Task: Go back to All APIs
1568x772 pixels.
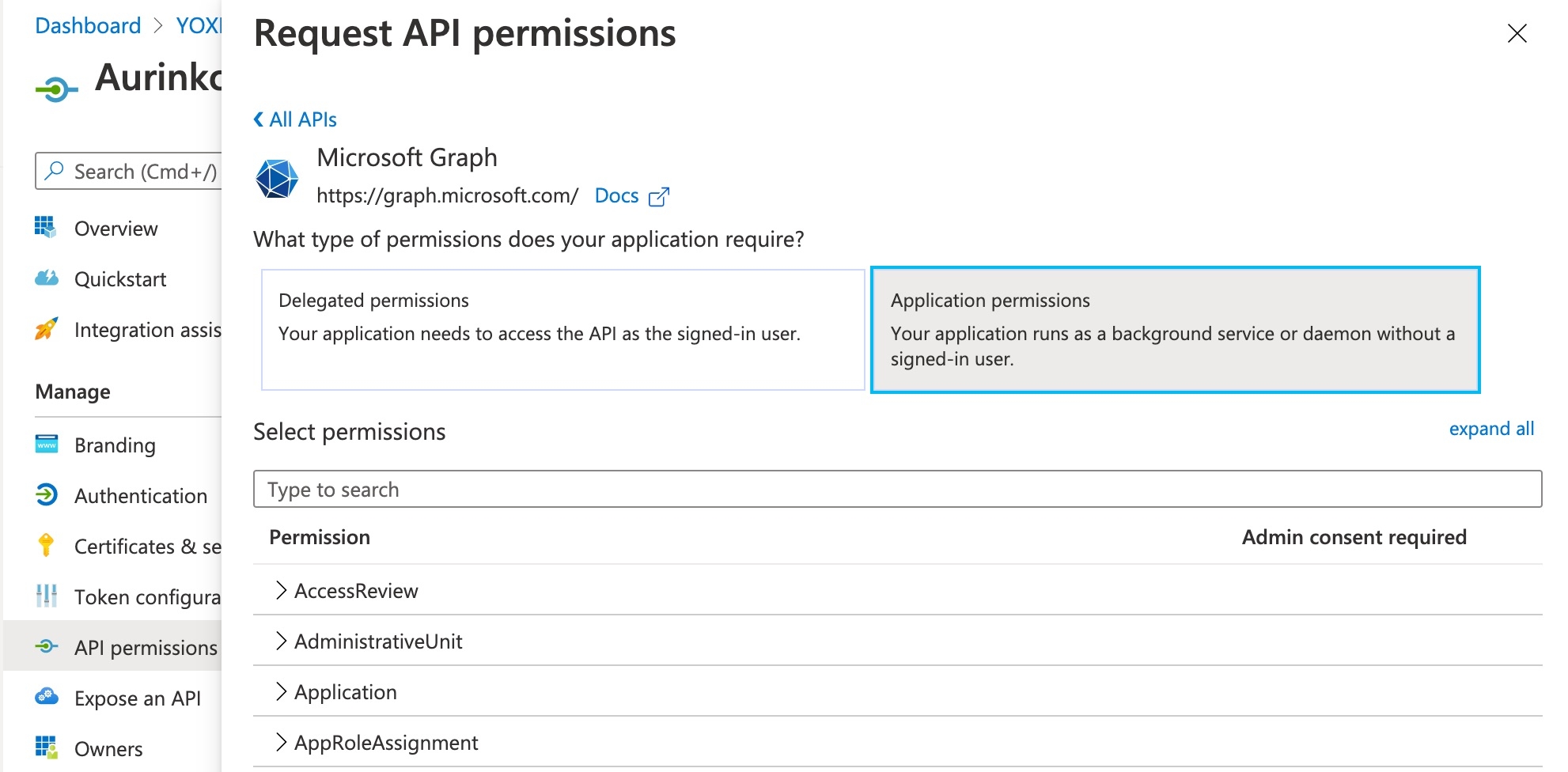Action: (295, 119)
